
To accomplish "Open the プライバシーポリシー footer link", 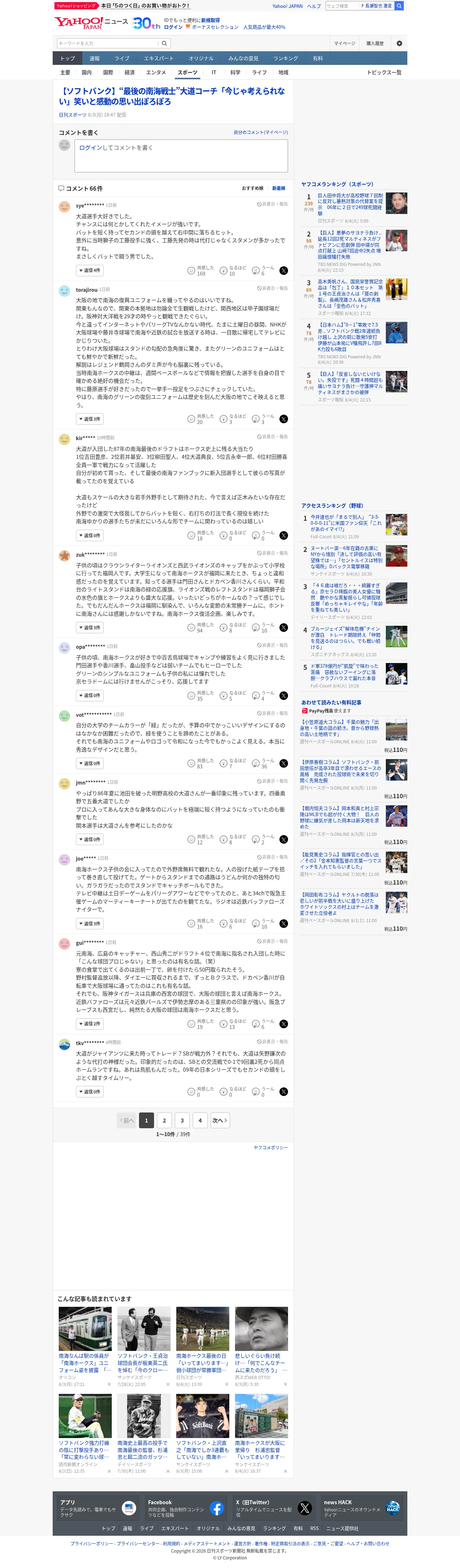I will pyautogui.click(x=91, y=1543).
